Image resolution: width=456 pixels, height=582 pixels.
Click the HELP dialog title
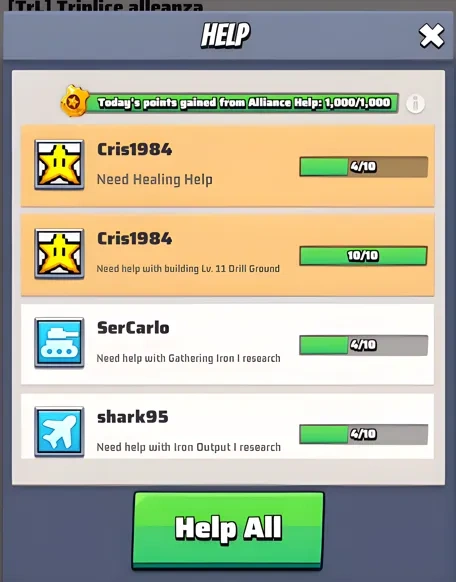pos(225,35)
